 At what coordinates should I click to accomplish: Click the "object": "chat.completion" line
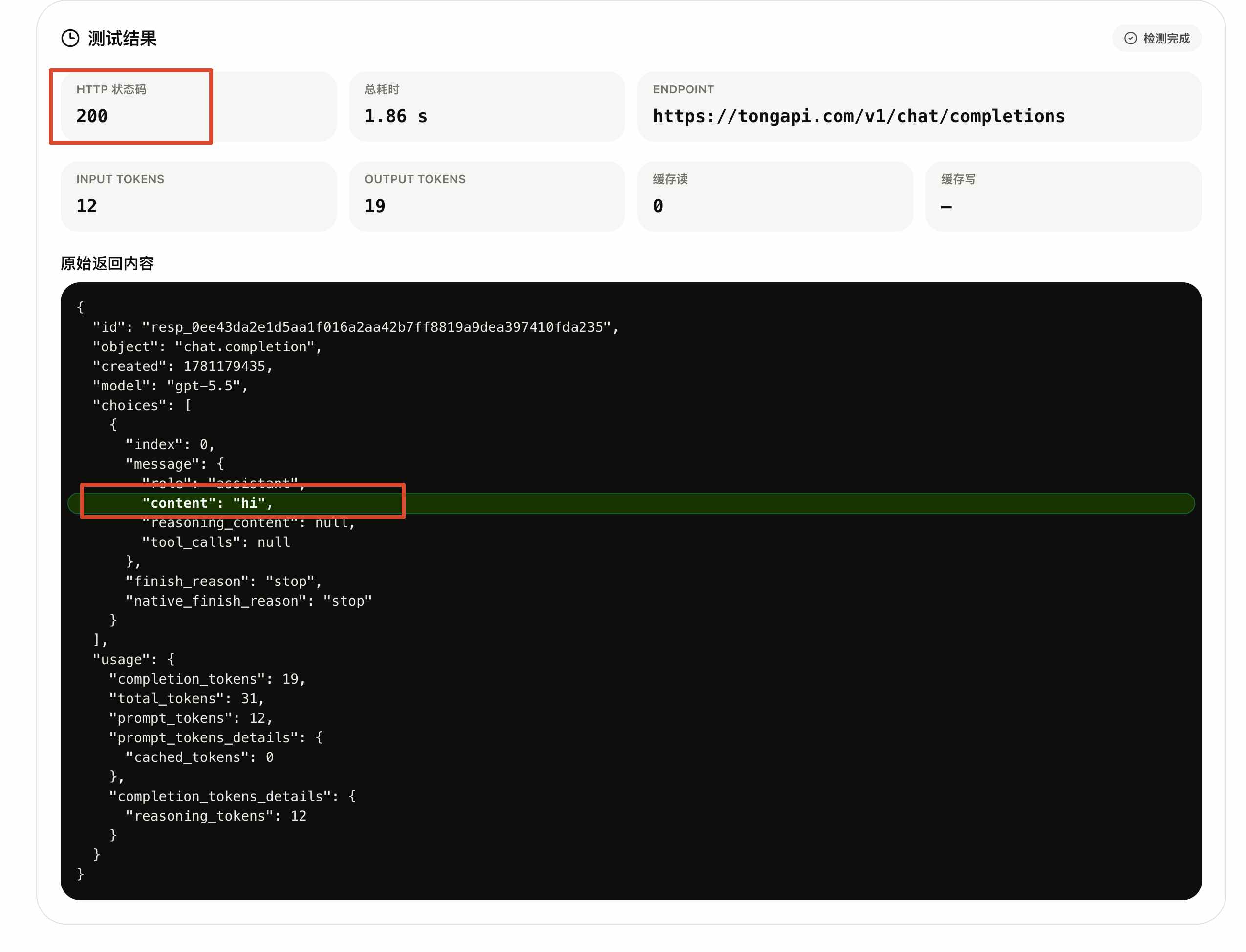(x=207, y=347)
